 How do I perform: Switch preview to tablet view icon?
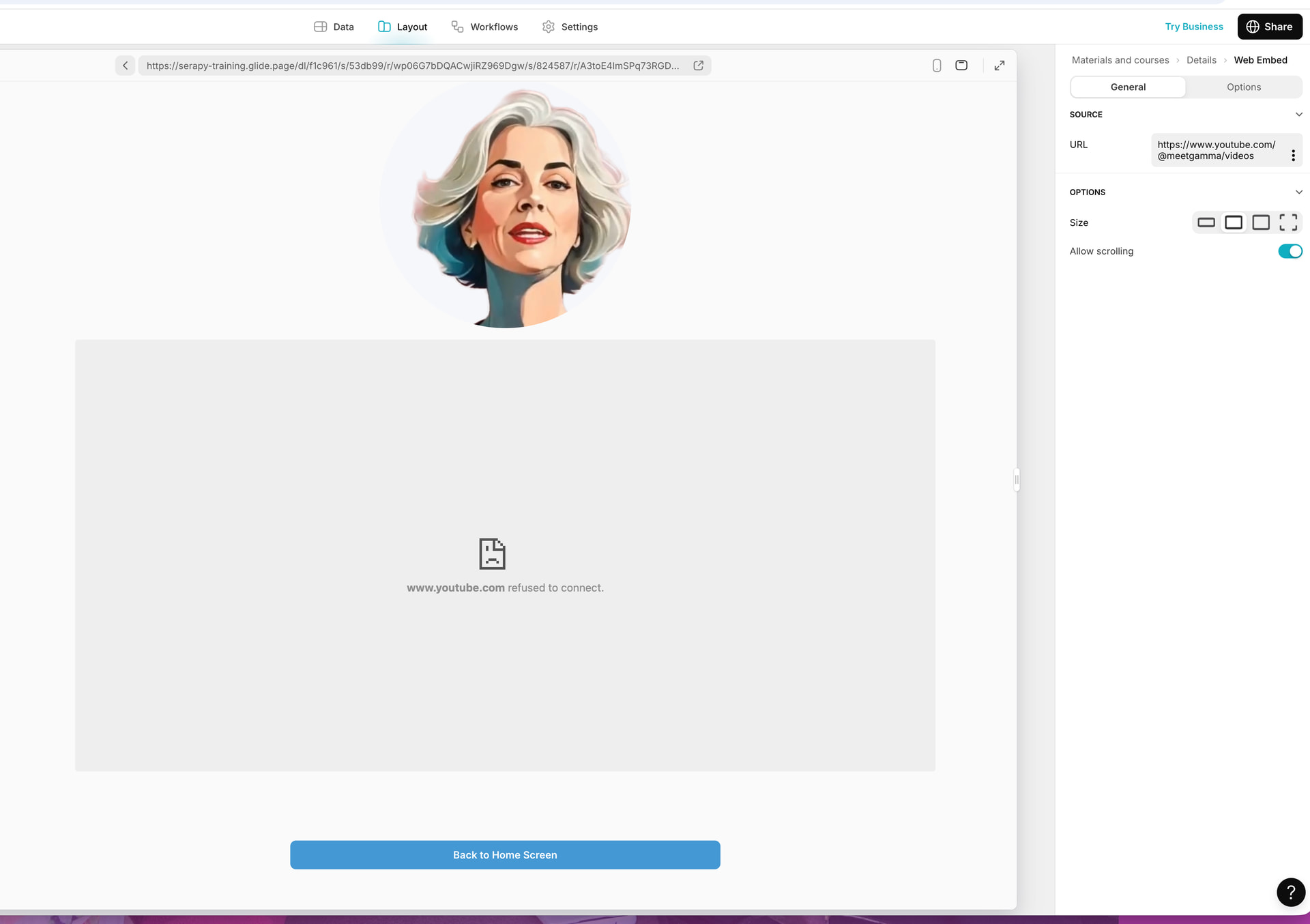tap(961, 66)
